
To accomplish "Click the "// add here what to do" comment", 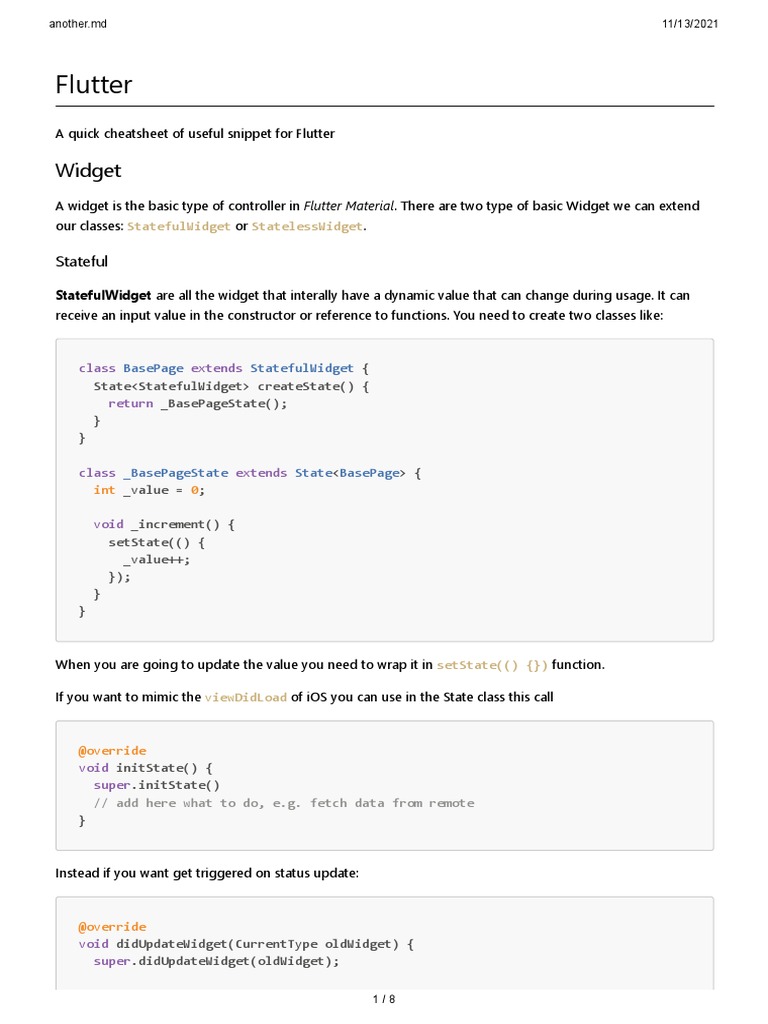I will 284,803.
